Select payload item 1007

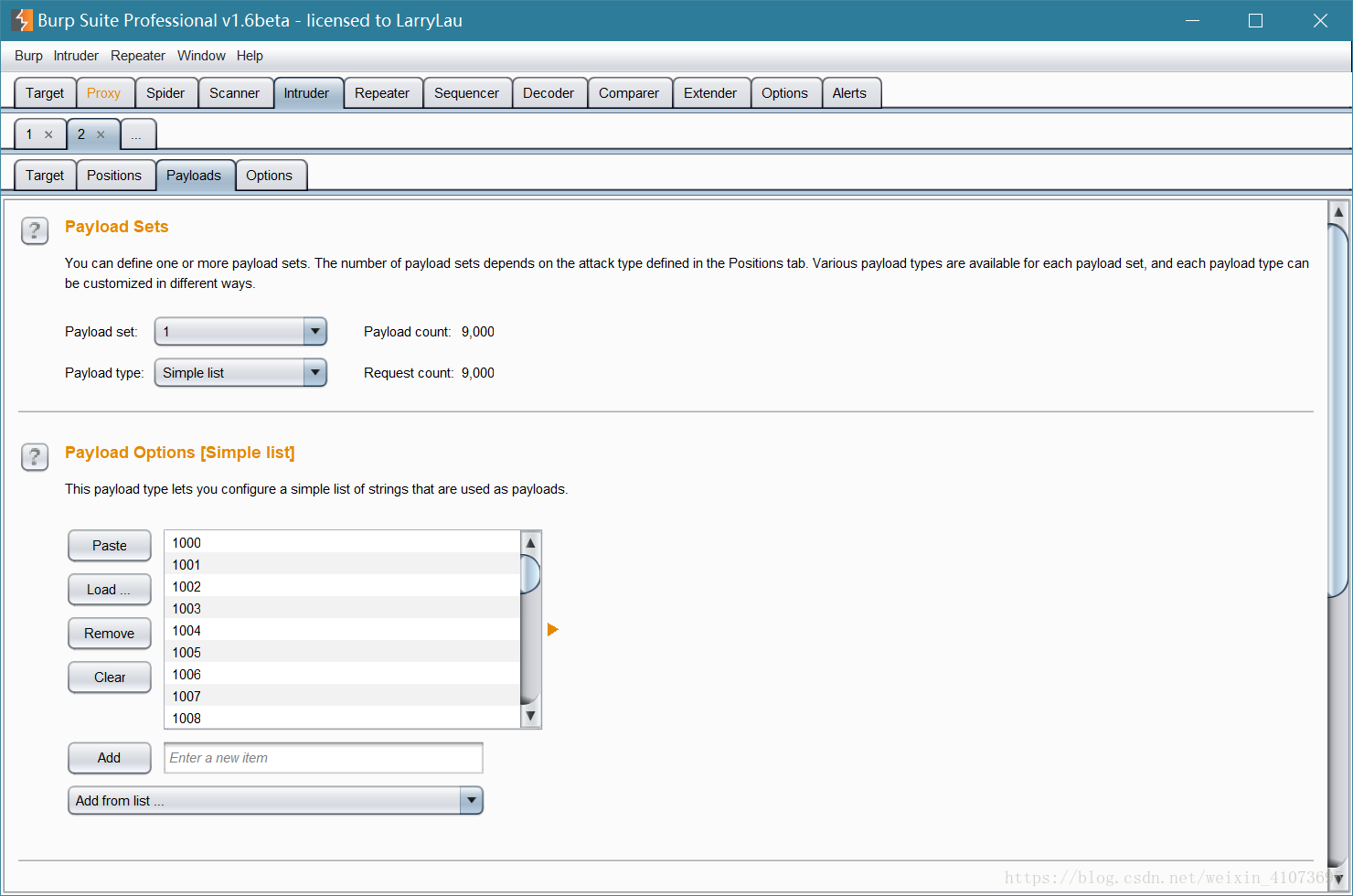(342, 696)
